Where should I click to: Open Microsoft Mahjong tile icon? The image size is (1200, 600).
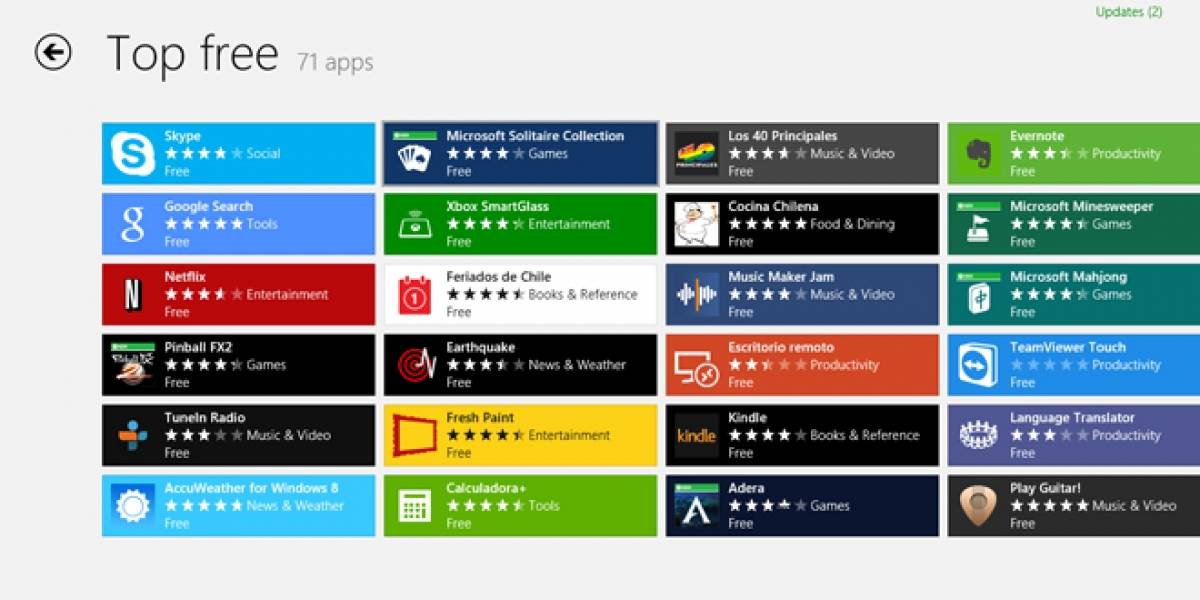[978, 295]
